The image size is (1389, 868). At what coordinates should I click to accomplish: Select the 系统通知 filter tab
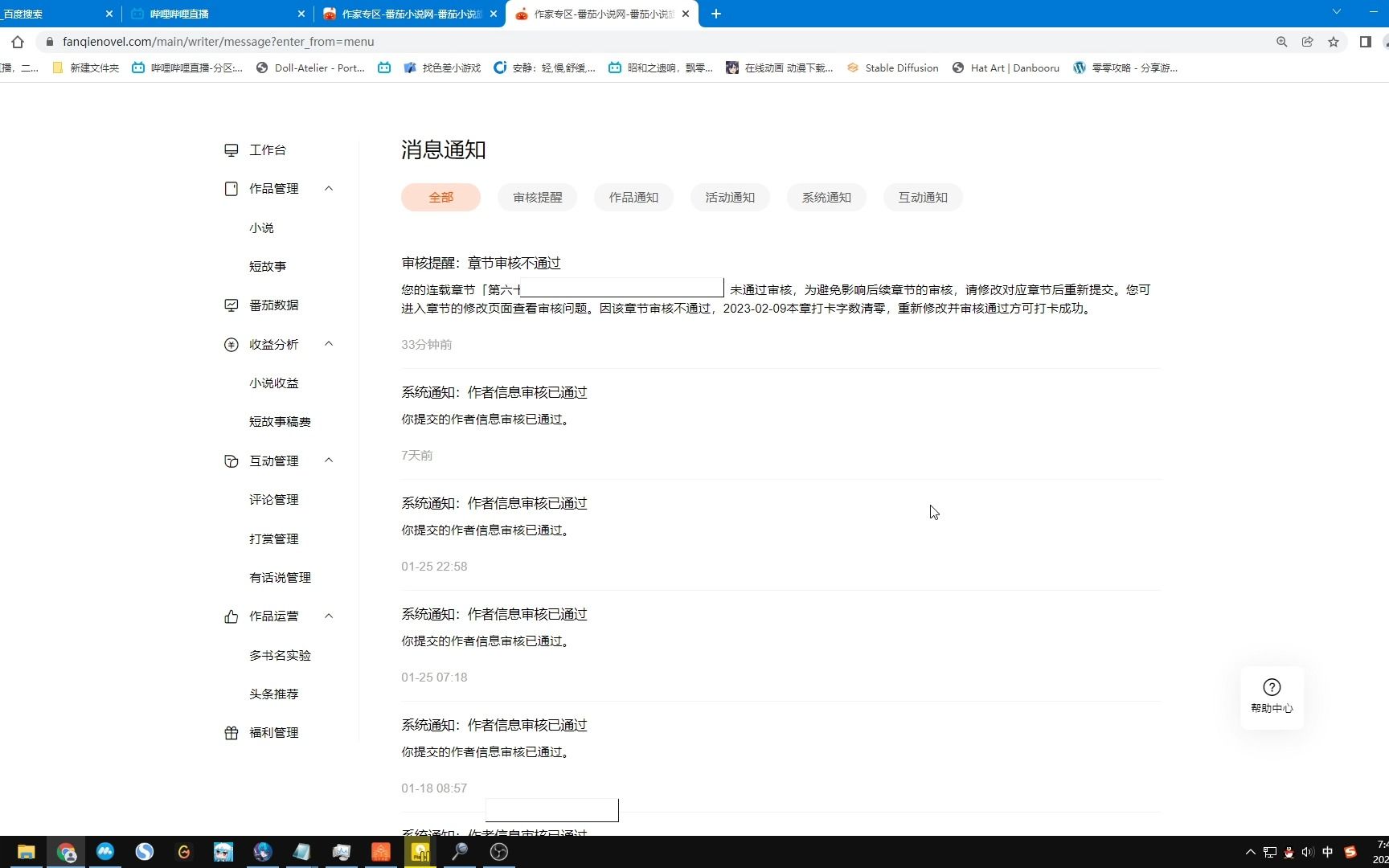tap(826, 198)
